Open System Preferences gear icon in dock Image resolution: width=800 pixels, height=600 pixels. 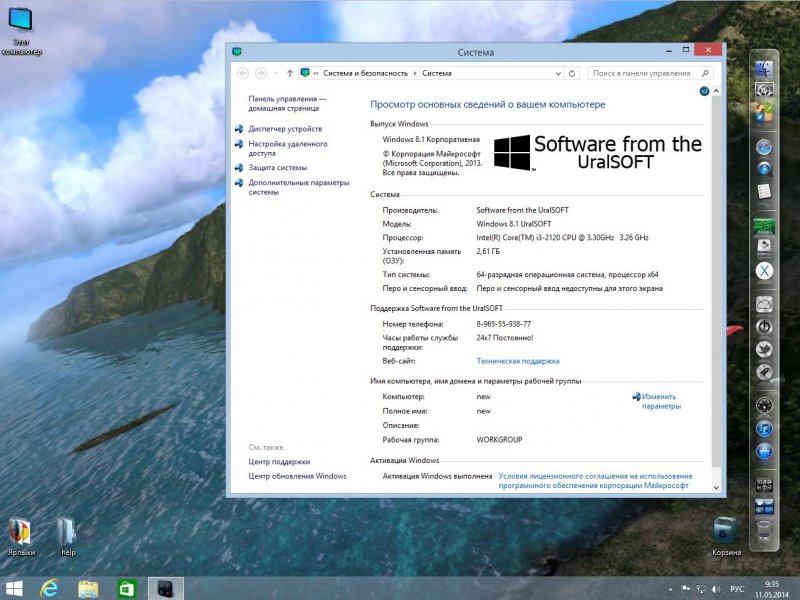pos(764,90)
